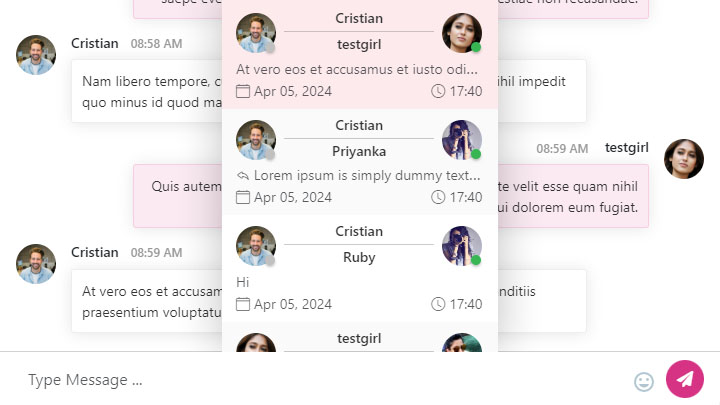720x405 pixels.
Task: Click the 'Nam libero tempore' message bubble
Action: (329, 91)
